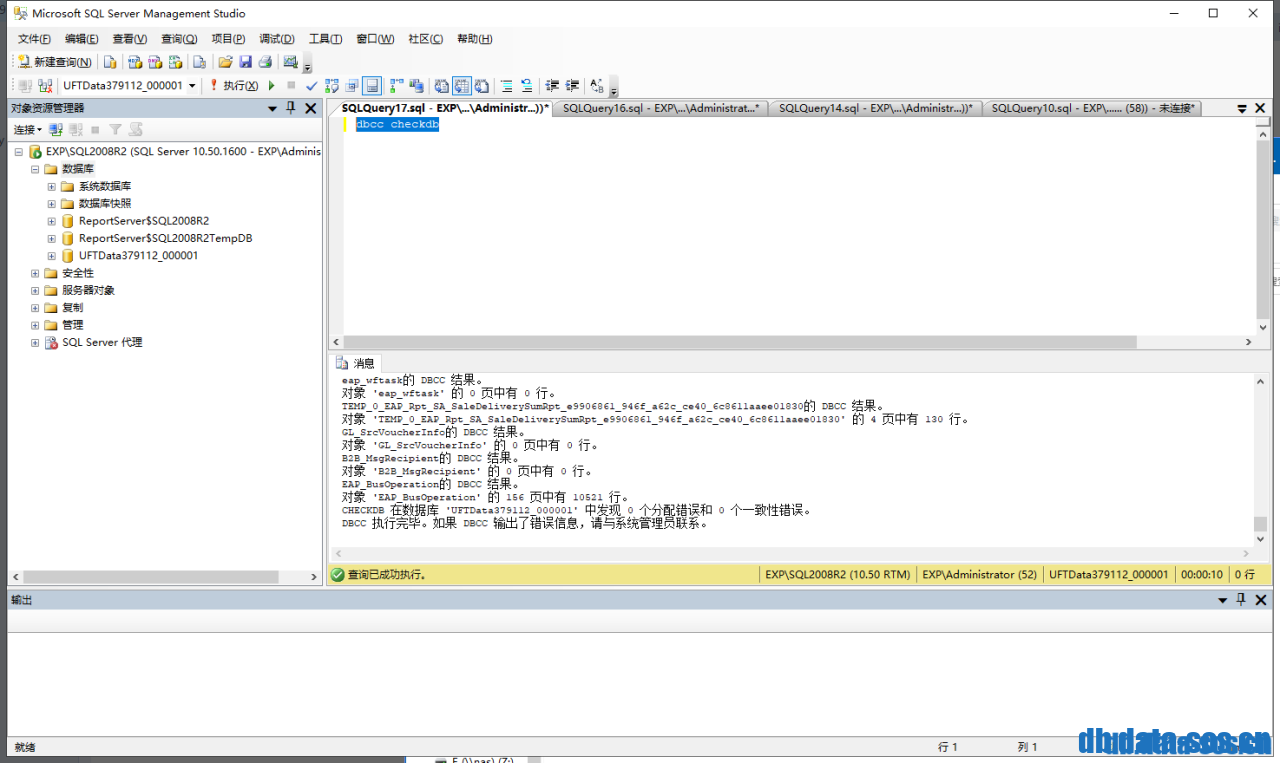Click the 'dbcc checkdb' text in the editor
The height and width of the screenshot is (763, 1280).
click(397, 125)
